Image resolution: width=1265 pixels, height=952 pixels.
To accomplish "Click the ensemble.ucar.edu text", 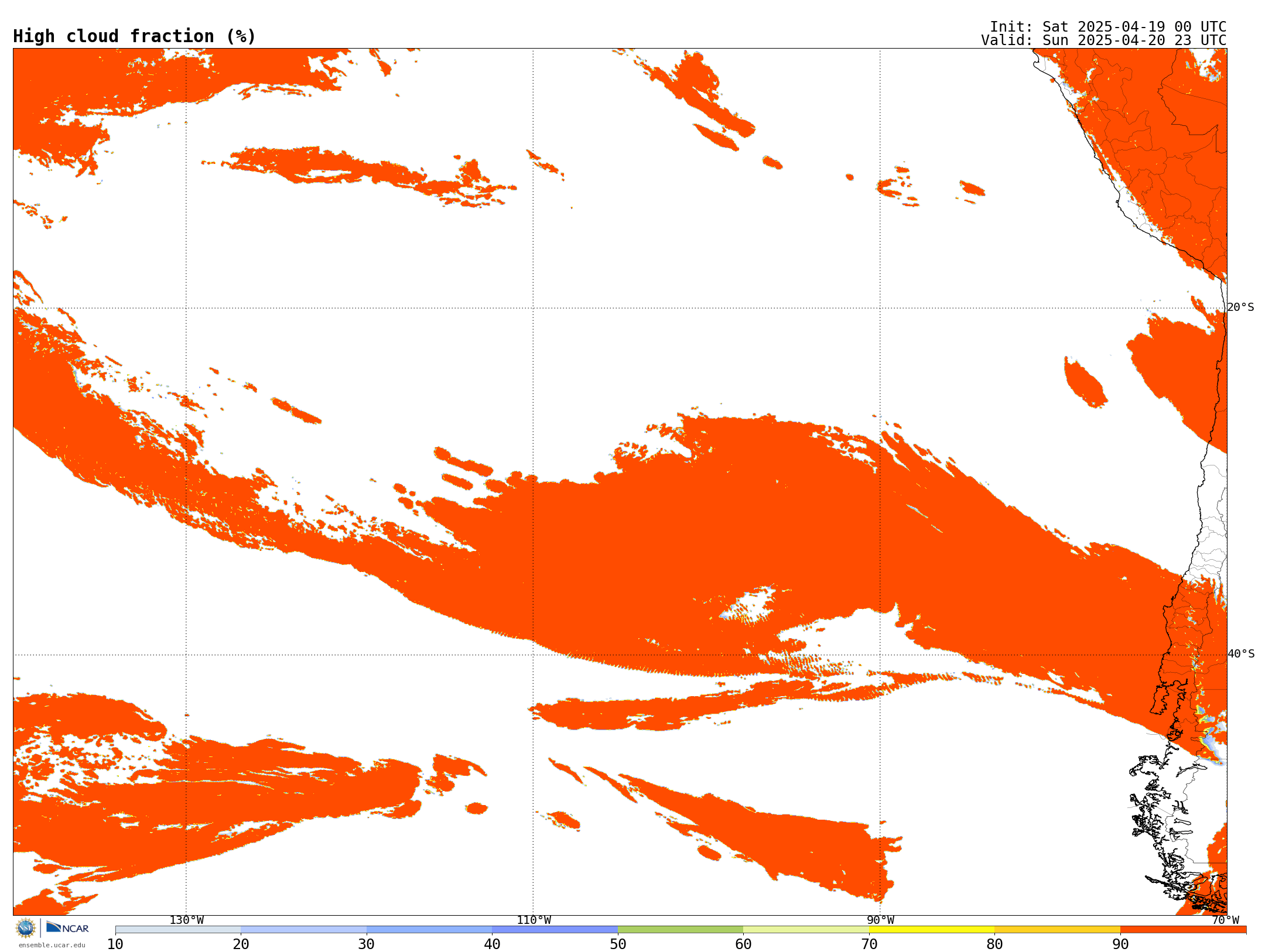I will tap(52, 945).
